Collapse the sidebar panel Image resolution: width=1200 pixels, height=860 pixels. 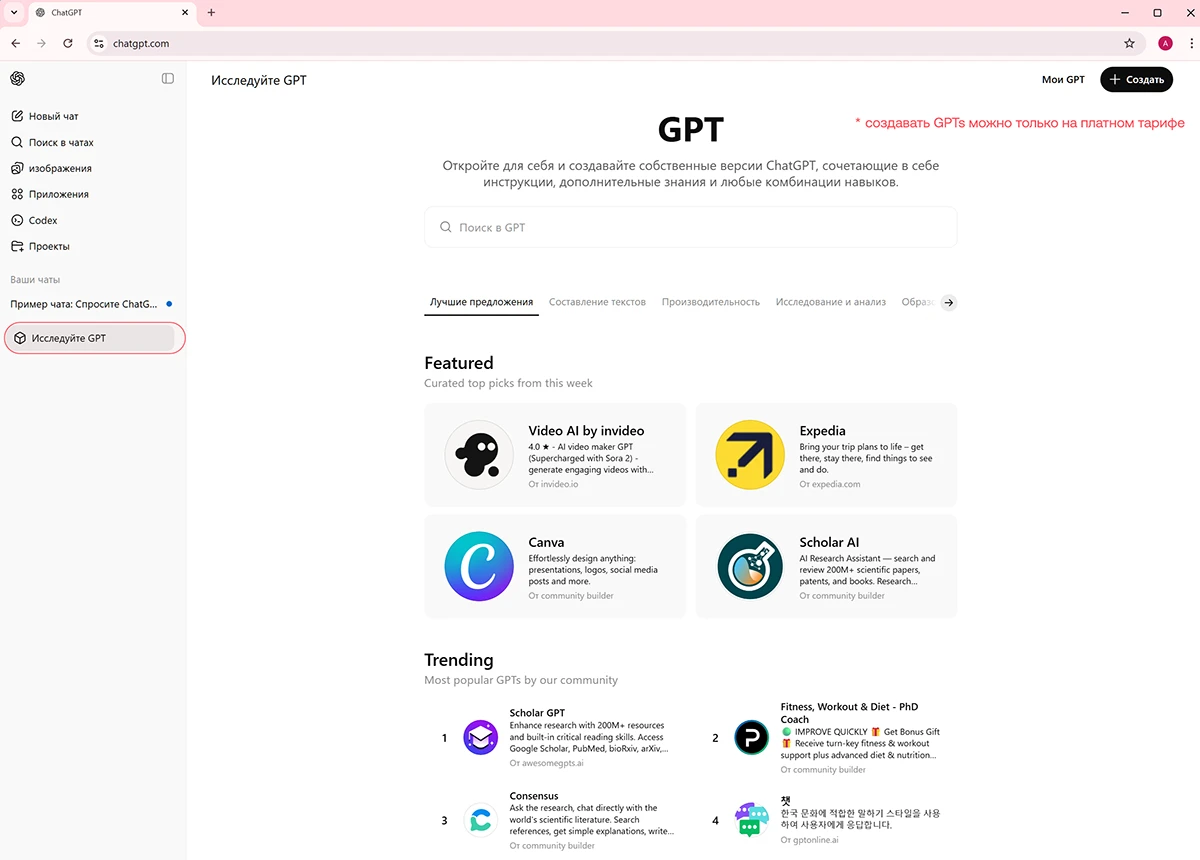click(166, 78)
